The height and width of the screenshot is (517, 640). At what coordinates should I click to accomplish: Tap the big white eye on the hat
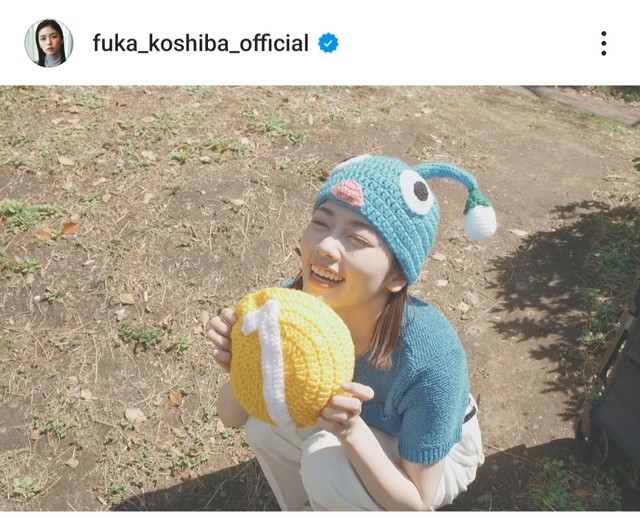coord(416,192)
